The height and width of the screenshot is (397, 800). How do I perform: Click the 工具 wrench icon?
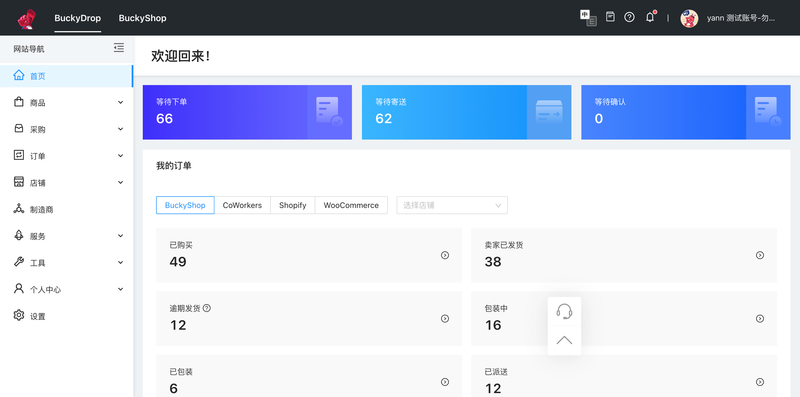coord(19,262)
